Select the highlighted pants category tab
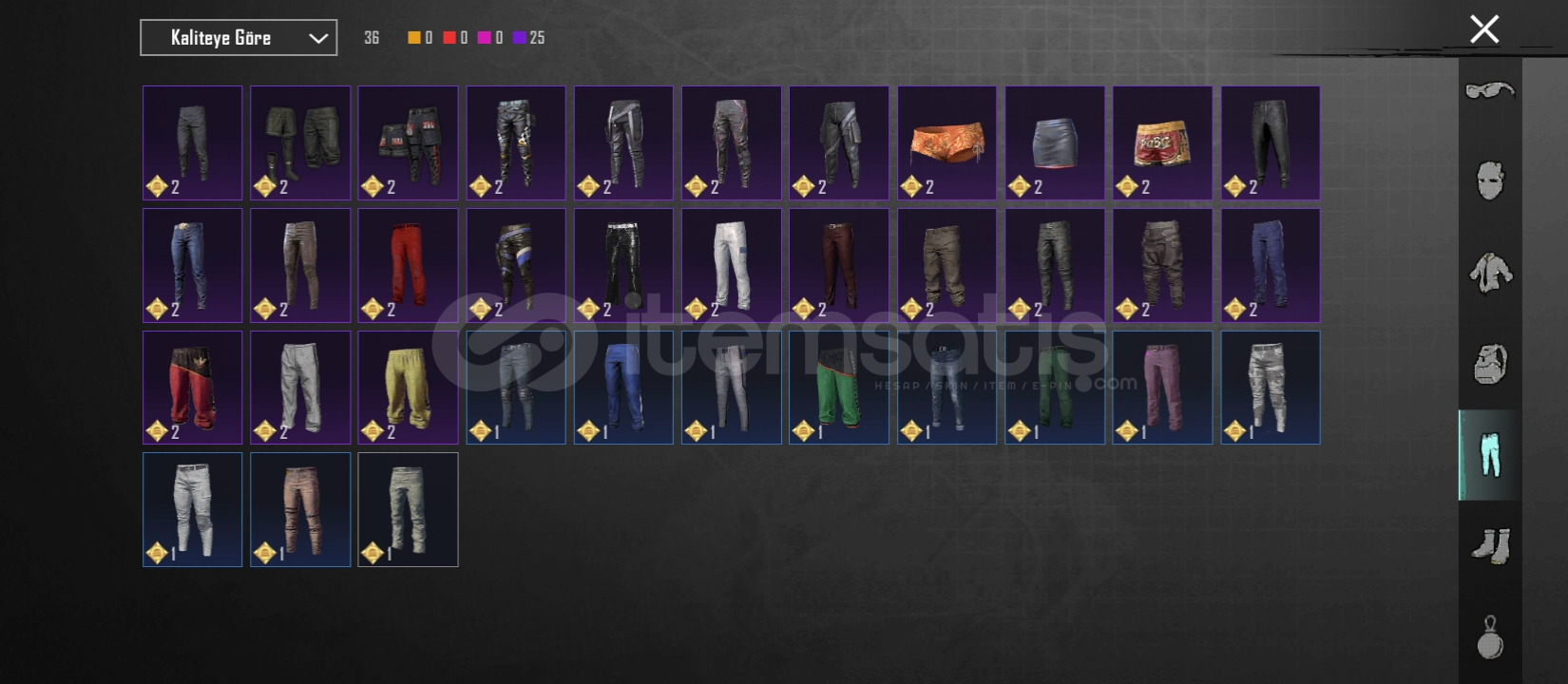Screen dimensions: 1568x684 (x=1490, y=455)
